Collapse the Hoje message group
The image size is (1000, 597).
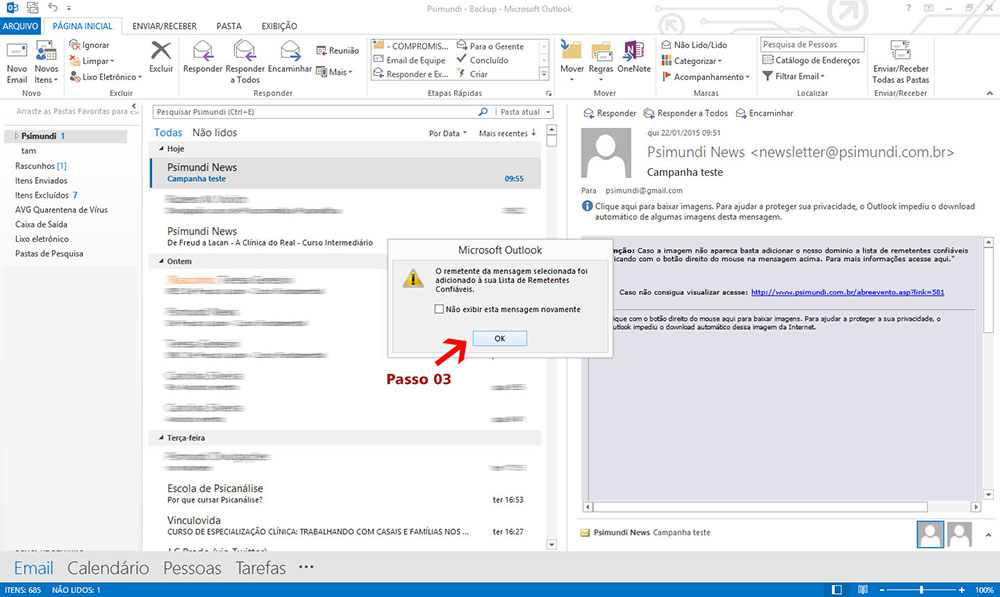(x=156, y=148)
